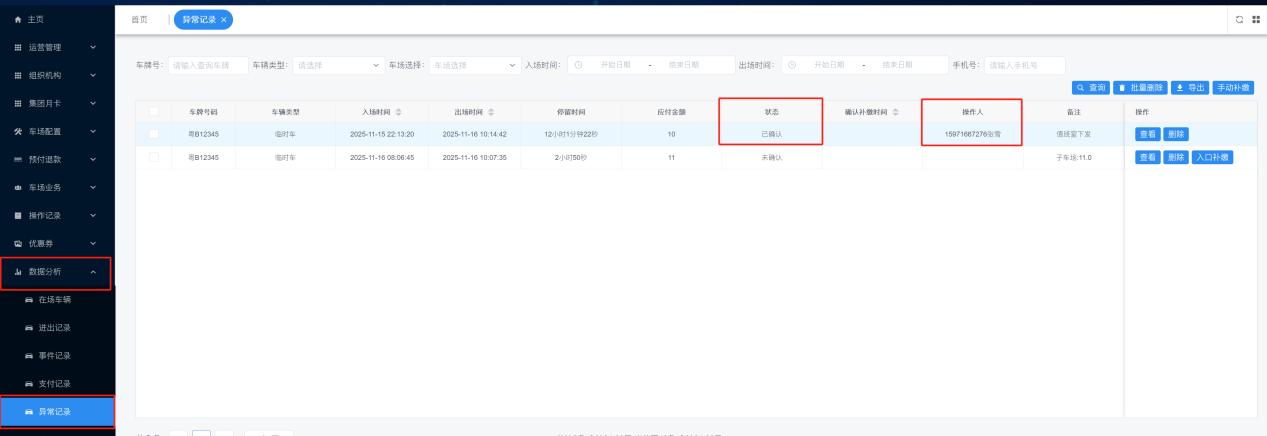The width and height of the screenshot is (1267, 436).
Task: Expand 集团月卡 using its chevron
Action: click(93, 103)
